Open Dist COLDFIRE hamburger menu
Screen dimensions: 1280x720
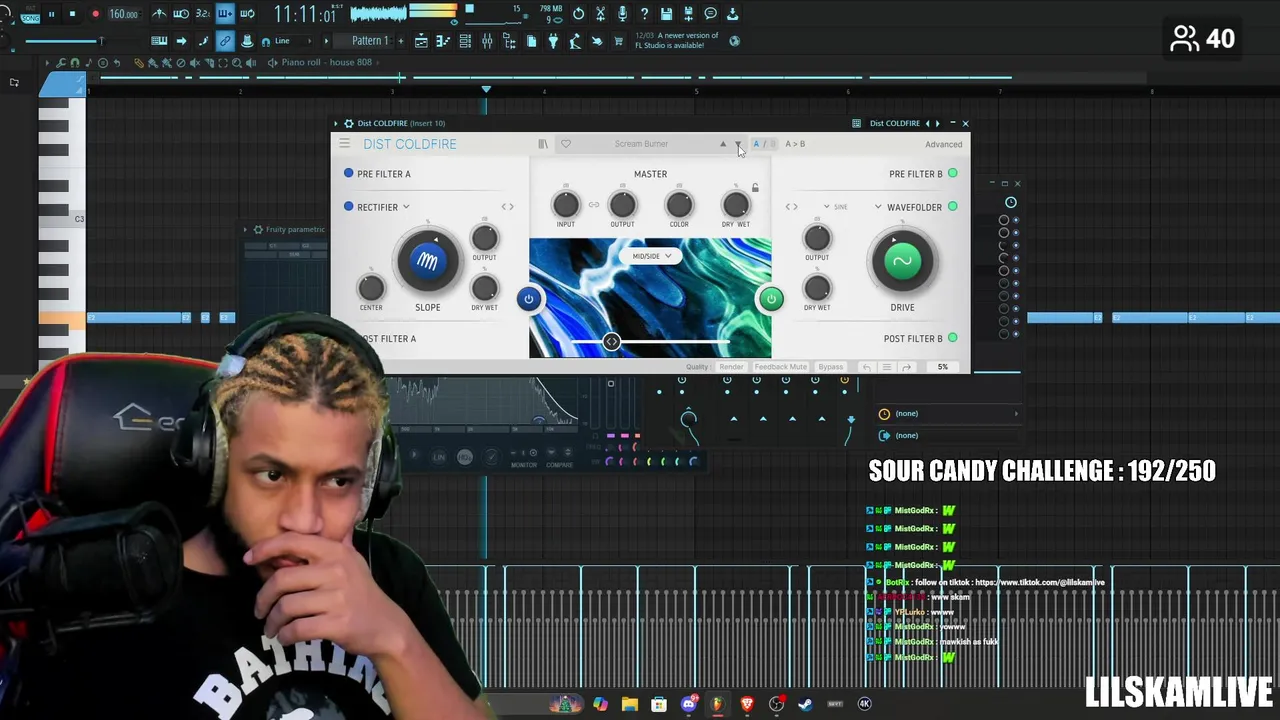344,144
